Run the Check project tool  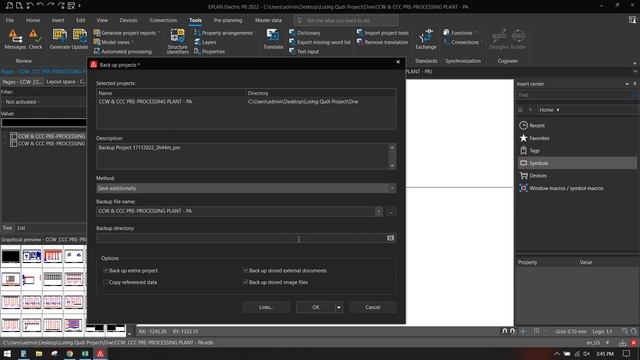point(35,39)
